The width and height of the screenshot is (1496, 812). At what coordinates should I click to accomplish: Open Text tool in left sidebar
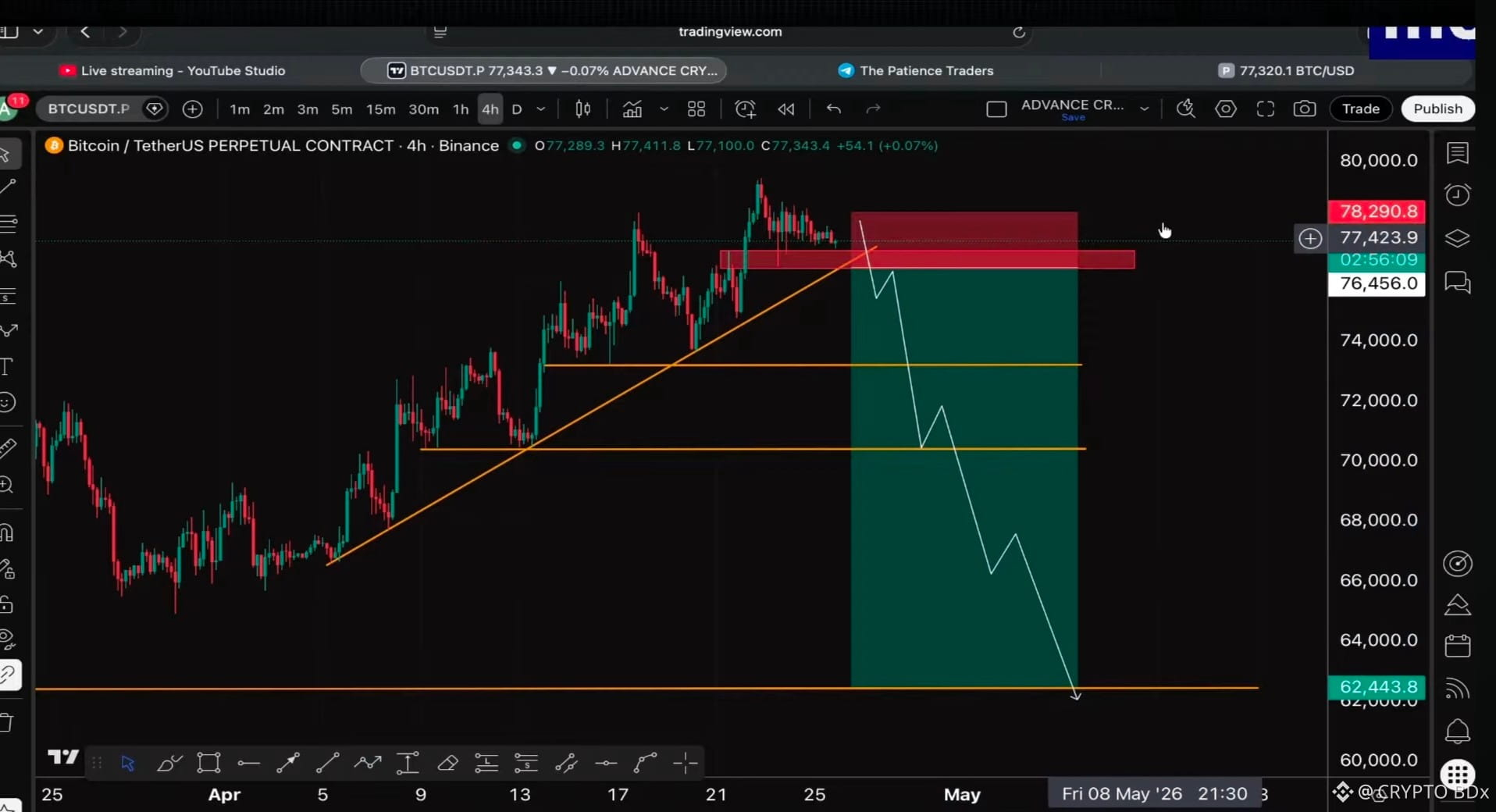[7, 366]
